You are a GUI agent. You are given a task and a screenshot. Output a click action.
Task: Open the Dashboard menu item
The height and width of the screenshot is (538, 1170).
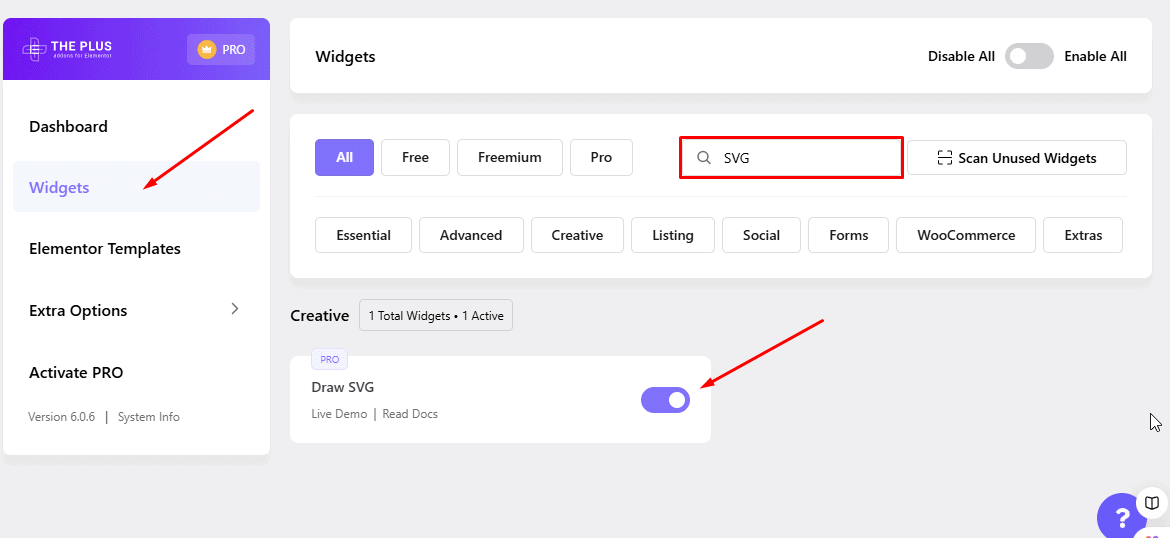click(x=68, y=127)
